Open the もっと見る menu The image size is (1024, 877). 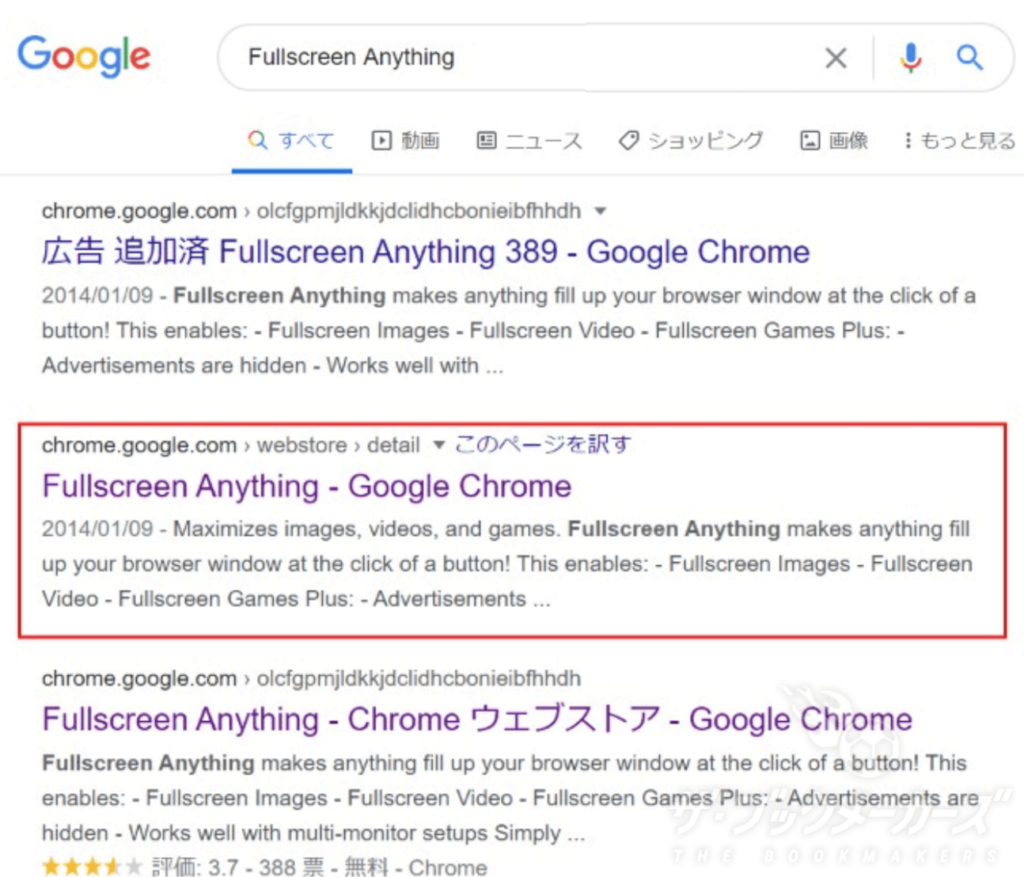click(x=959, y=140)
